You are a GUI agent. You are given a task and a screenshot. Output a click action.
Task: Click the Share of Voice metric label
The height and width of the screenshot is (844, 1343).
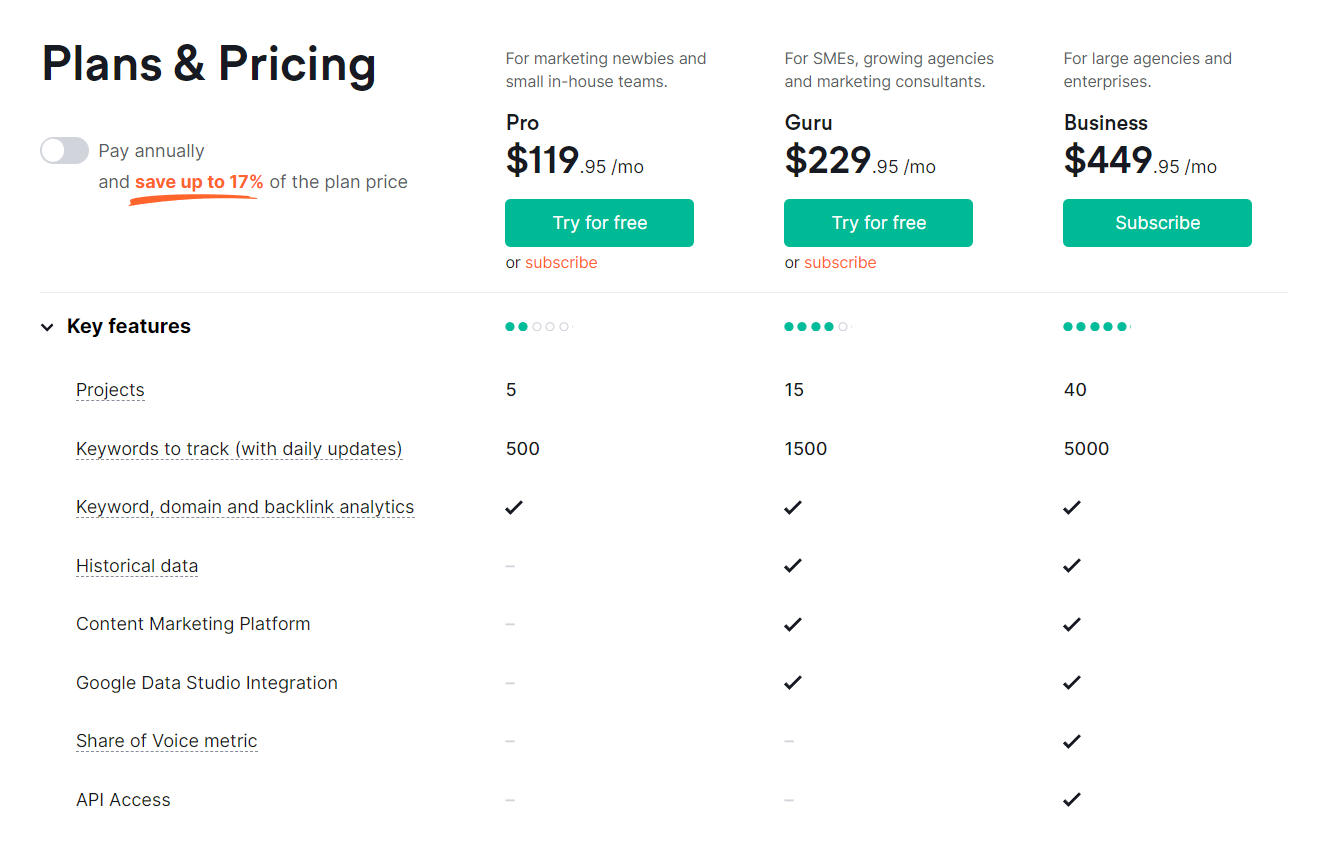click(x=167, y=741)
